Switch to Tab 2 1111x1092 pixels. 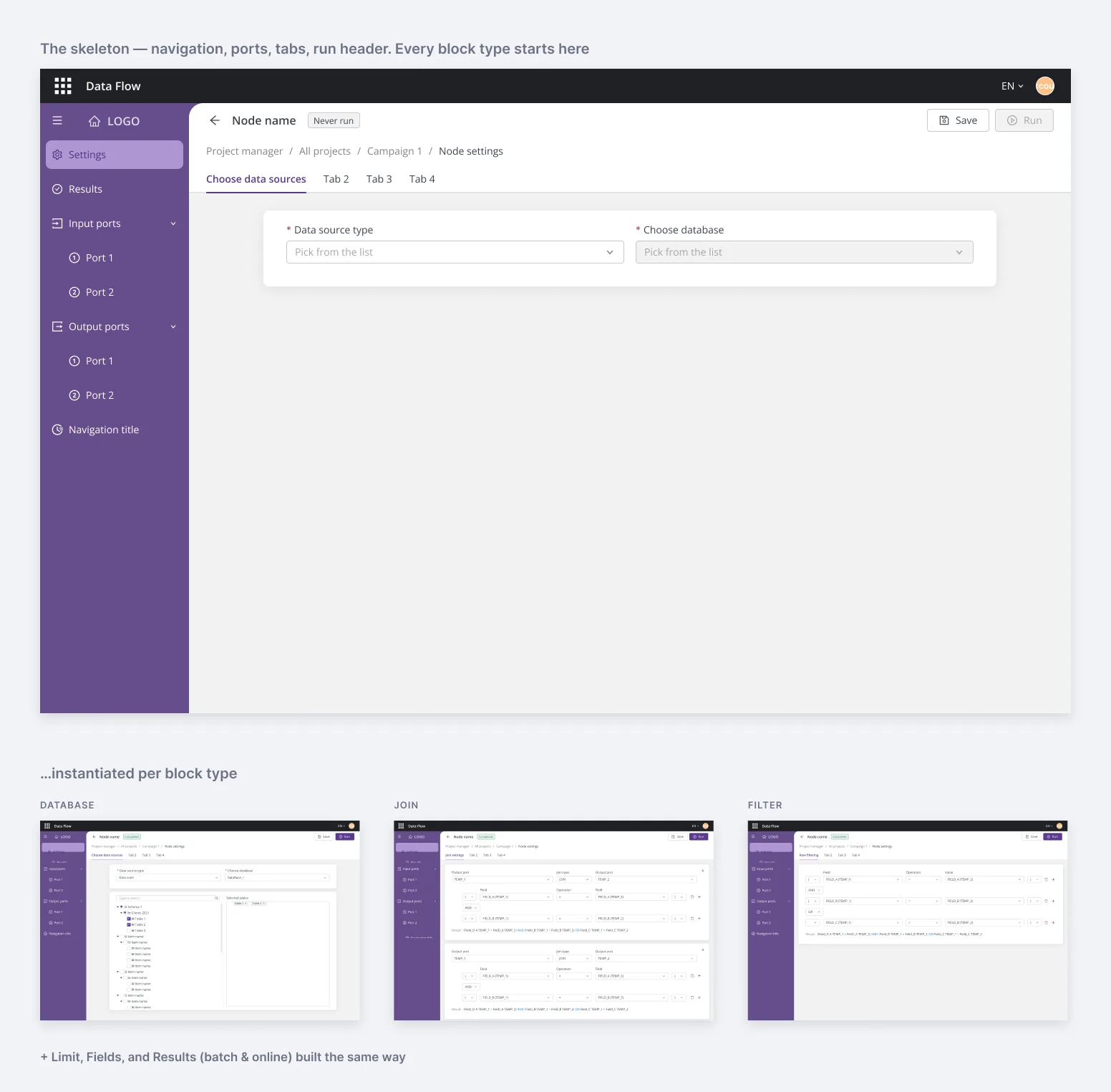click(336, 179)
